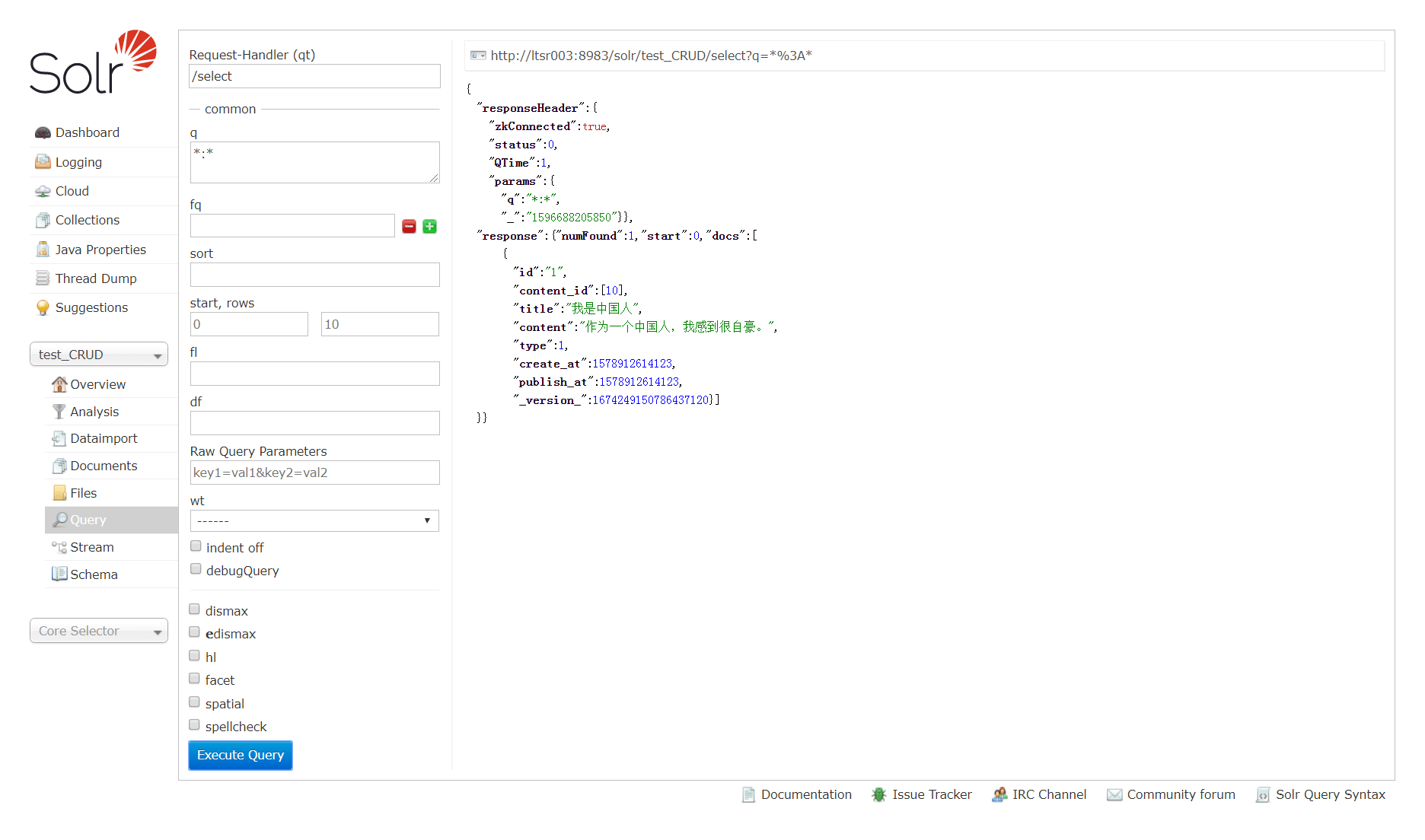Screen dimensions: 1425x840
Task: Open the Cloud section
Action: pyautogui.click(x=72, y=191)
